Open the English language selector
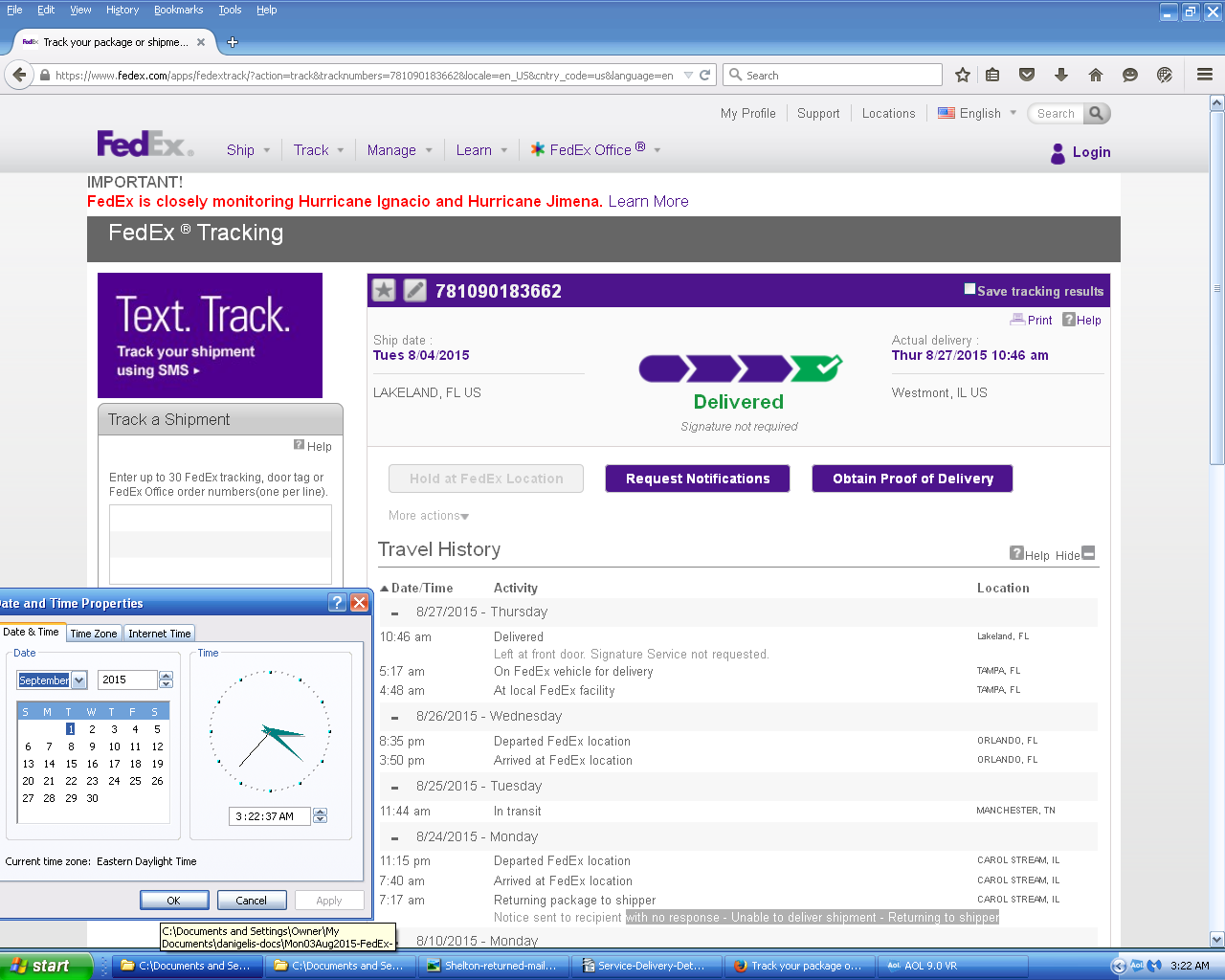 tap(978, 113)
